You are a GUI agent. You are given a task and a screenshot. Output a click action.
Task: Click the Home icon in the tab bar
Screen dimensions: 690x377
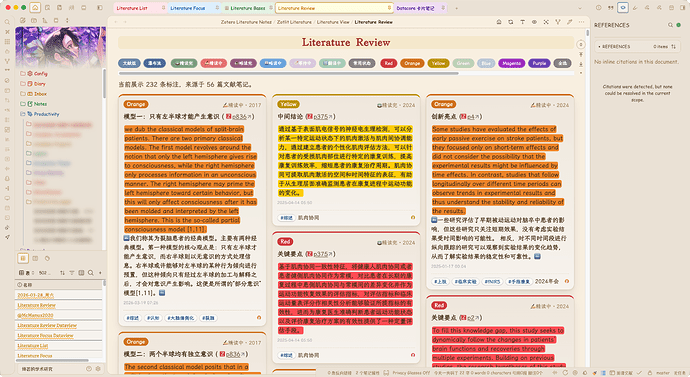point(35,7)
